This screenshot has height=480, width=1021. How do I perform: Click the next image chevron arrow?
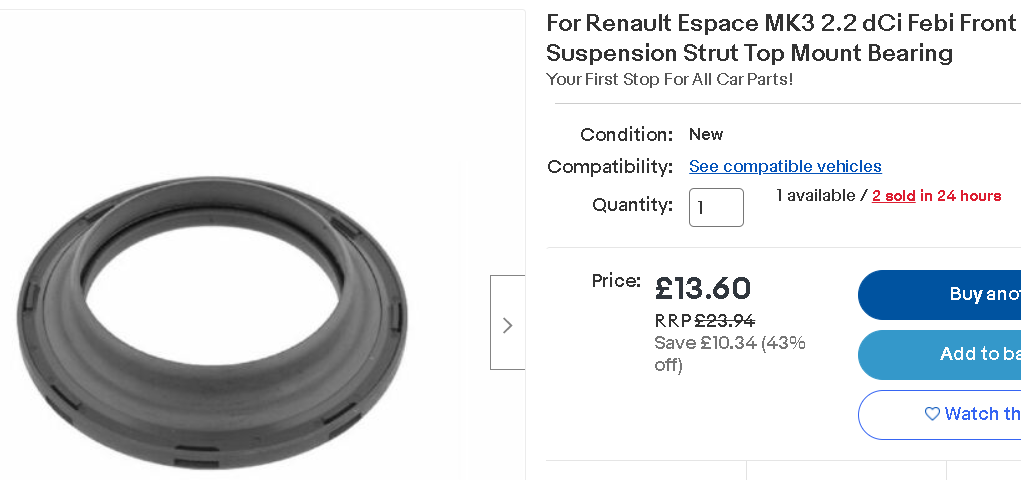pyautogui.click(x=507, y=324)
